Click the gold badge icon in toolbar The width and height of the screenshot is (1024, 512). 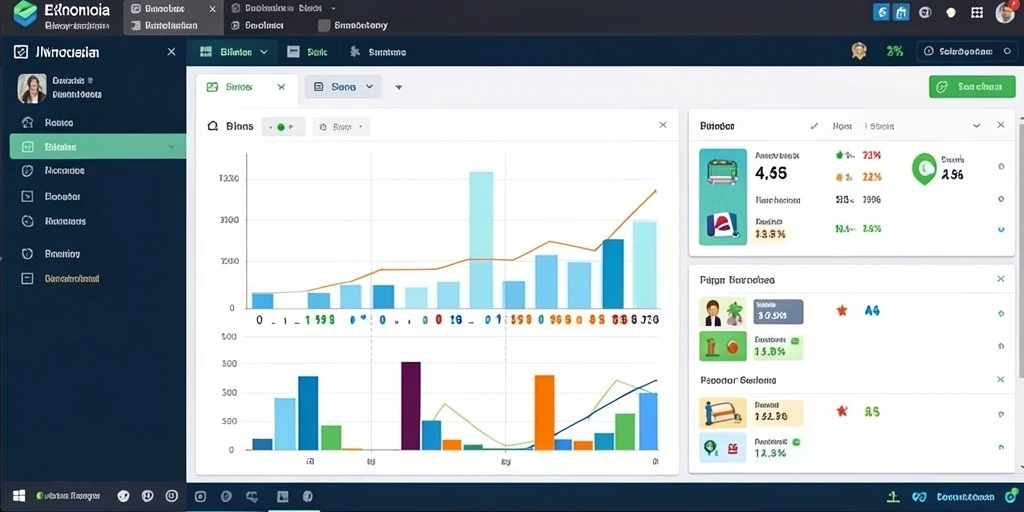pyautogui.click(x=859, y=51)
